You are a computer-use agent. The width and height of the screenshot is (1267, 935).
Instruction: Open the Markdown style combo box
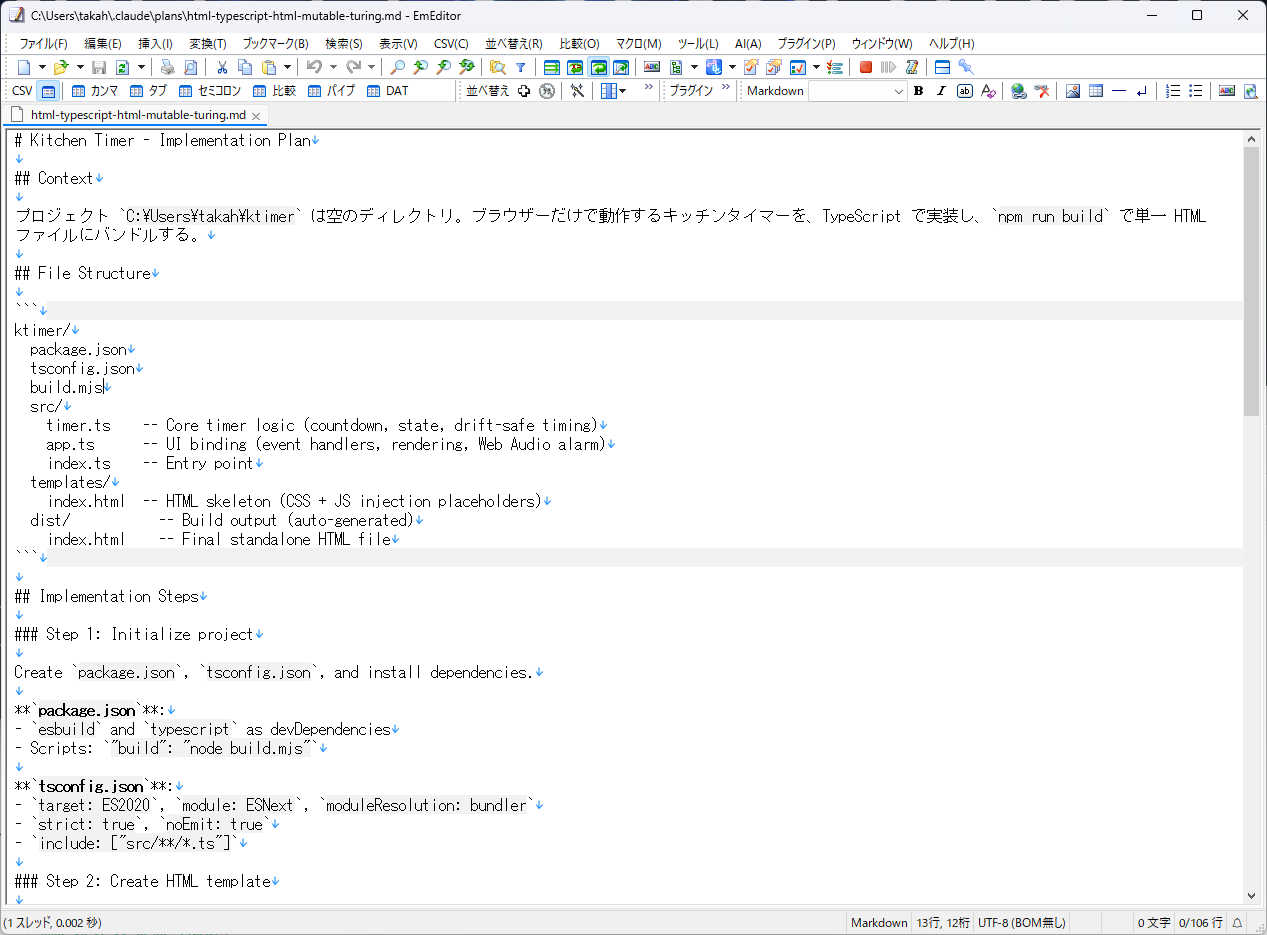pos(857,91)
